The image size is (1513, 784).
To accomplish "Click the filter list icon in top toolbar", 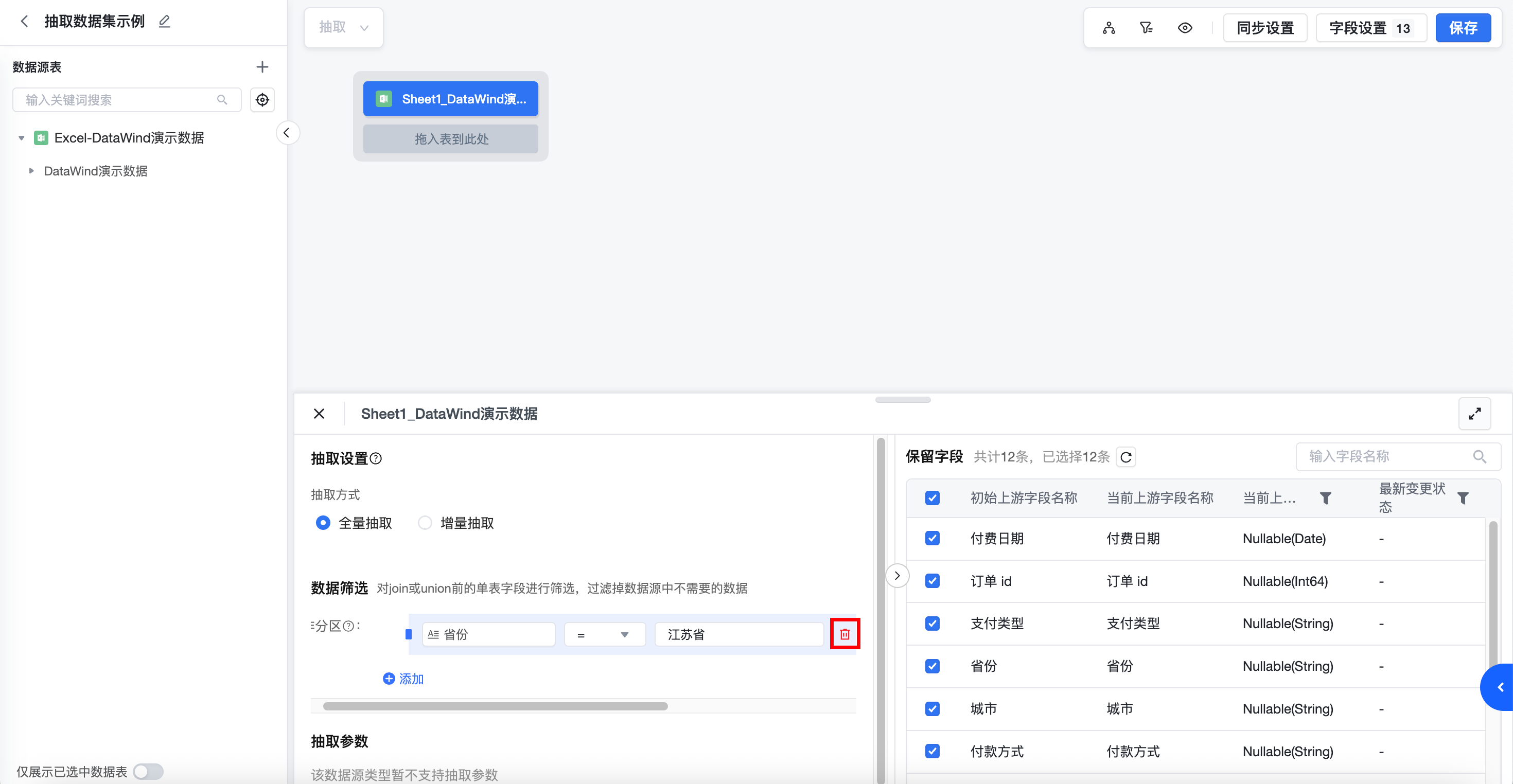I will click(x=1146, y=28).
